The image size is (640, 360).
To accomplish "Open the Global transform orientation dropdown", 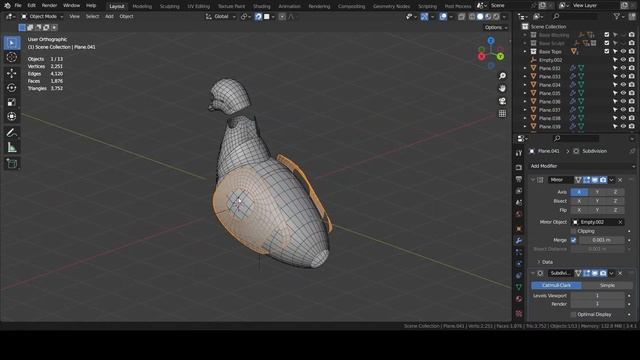I will [x=221, y=17].
